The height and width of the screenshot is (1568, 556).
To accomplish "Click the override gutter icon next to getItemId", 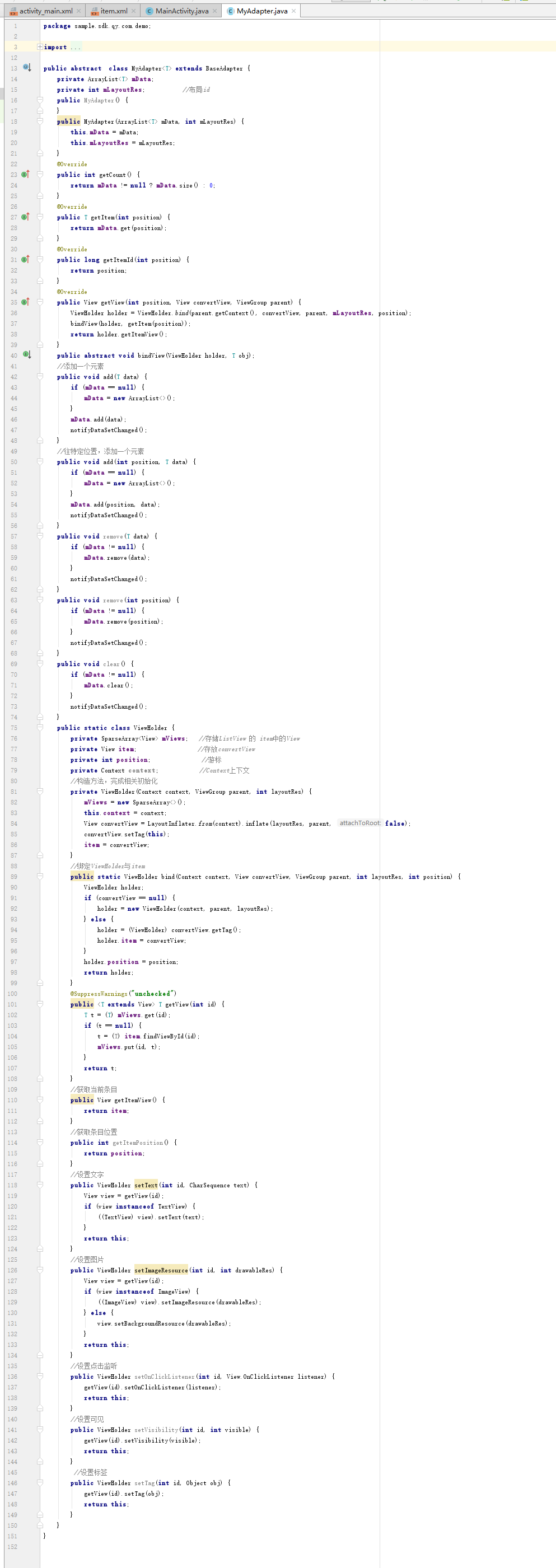I will coord(26,259).
